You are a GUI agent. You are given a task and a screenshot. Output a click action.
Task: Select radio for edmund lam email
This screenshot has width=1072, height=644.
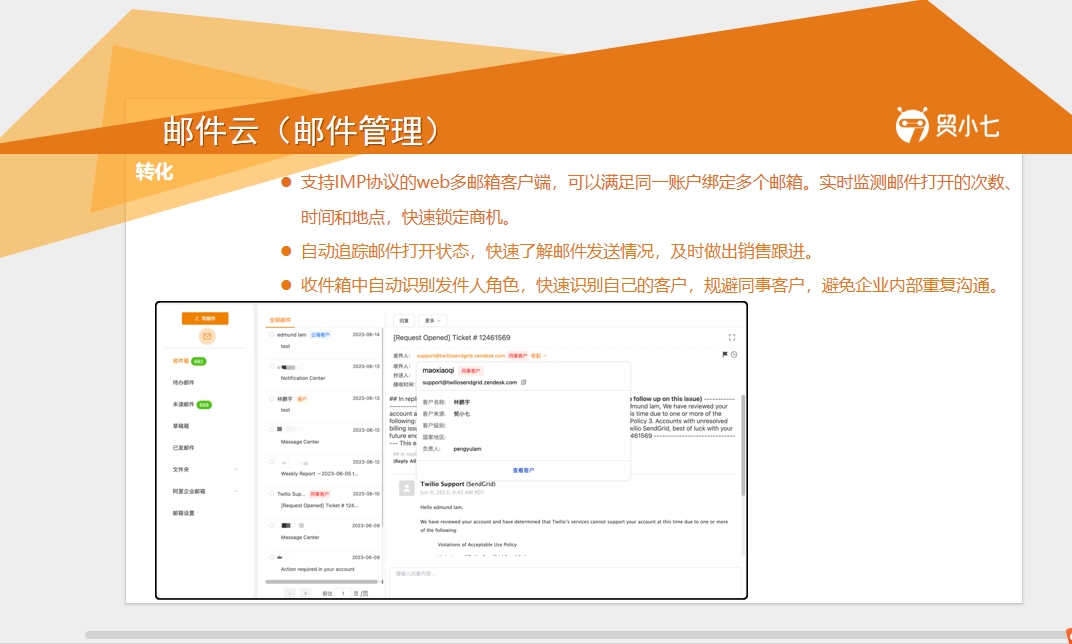(x=271, y=335)
